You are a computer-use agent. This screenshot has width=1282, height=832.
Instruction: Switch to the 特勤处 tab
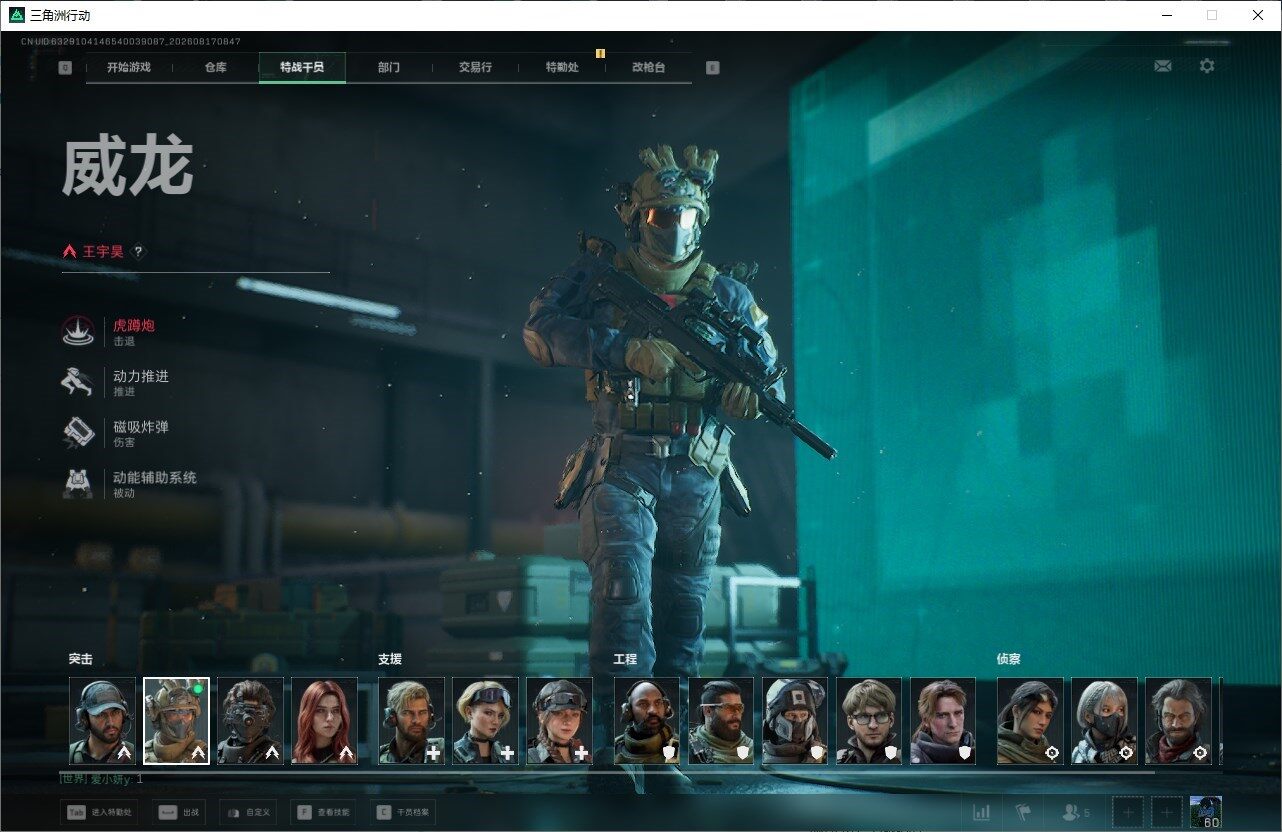click(562, 68)
